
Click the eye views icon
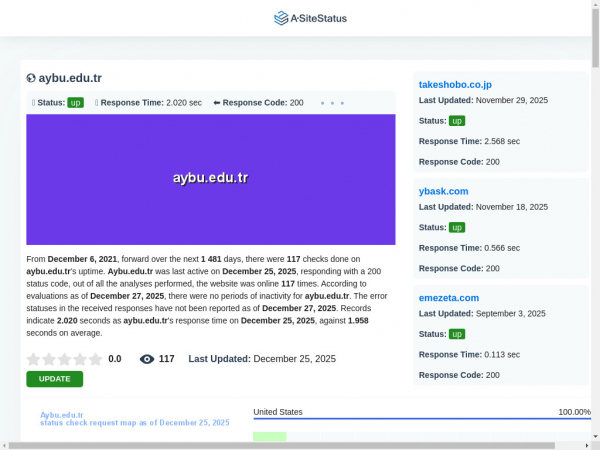click(x=147, y=359)
